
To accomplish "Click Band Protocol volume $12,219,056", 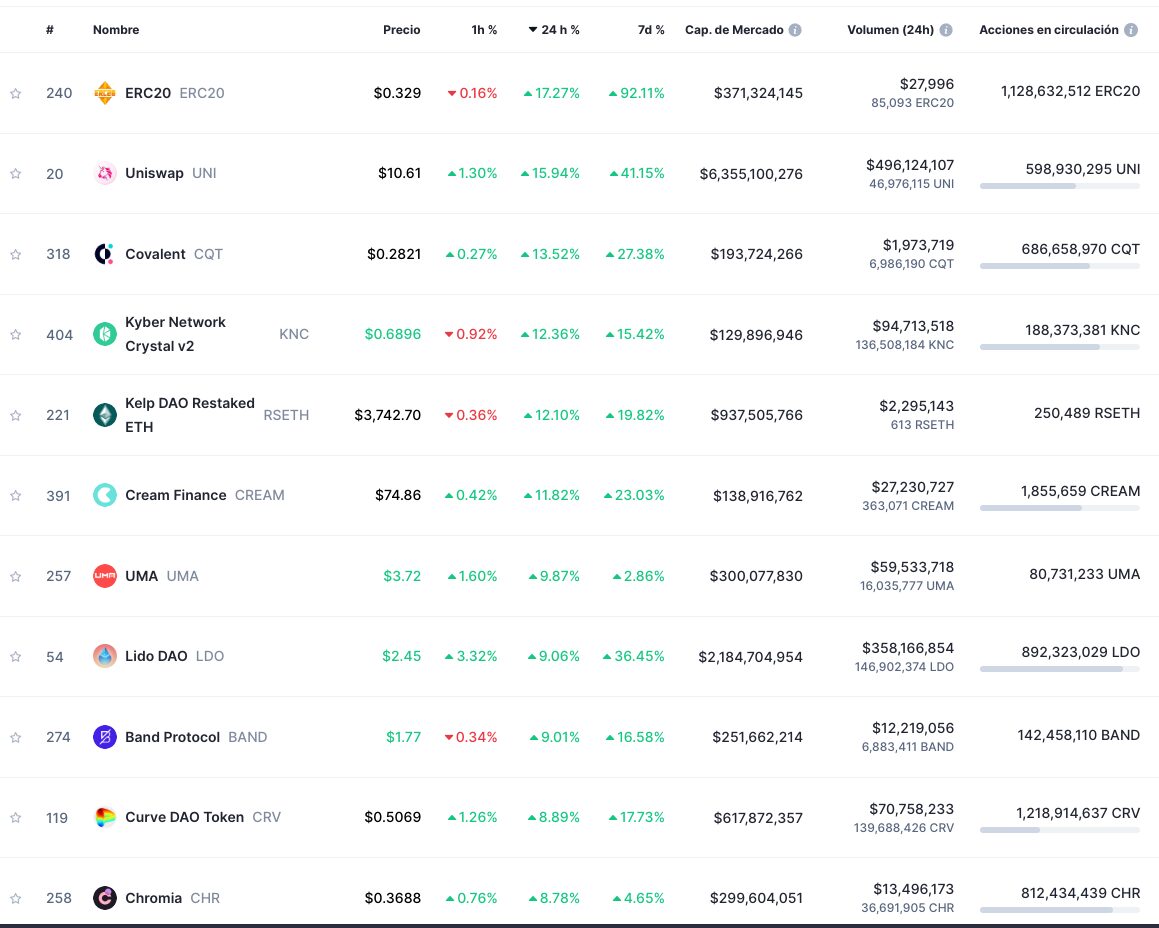I will click(913, 728).
